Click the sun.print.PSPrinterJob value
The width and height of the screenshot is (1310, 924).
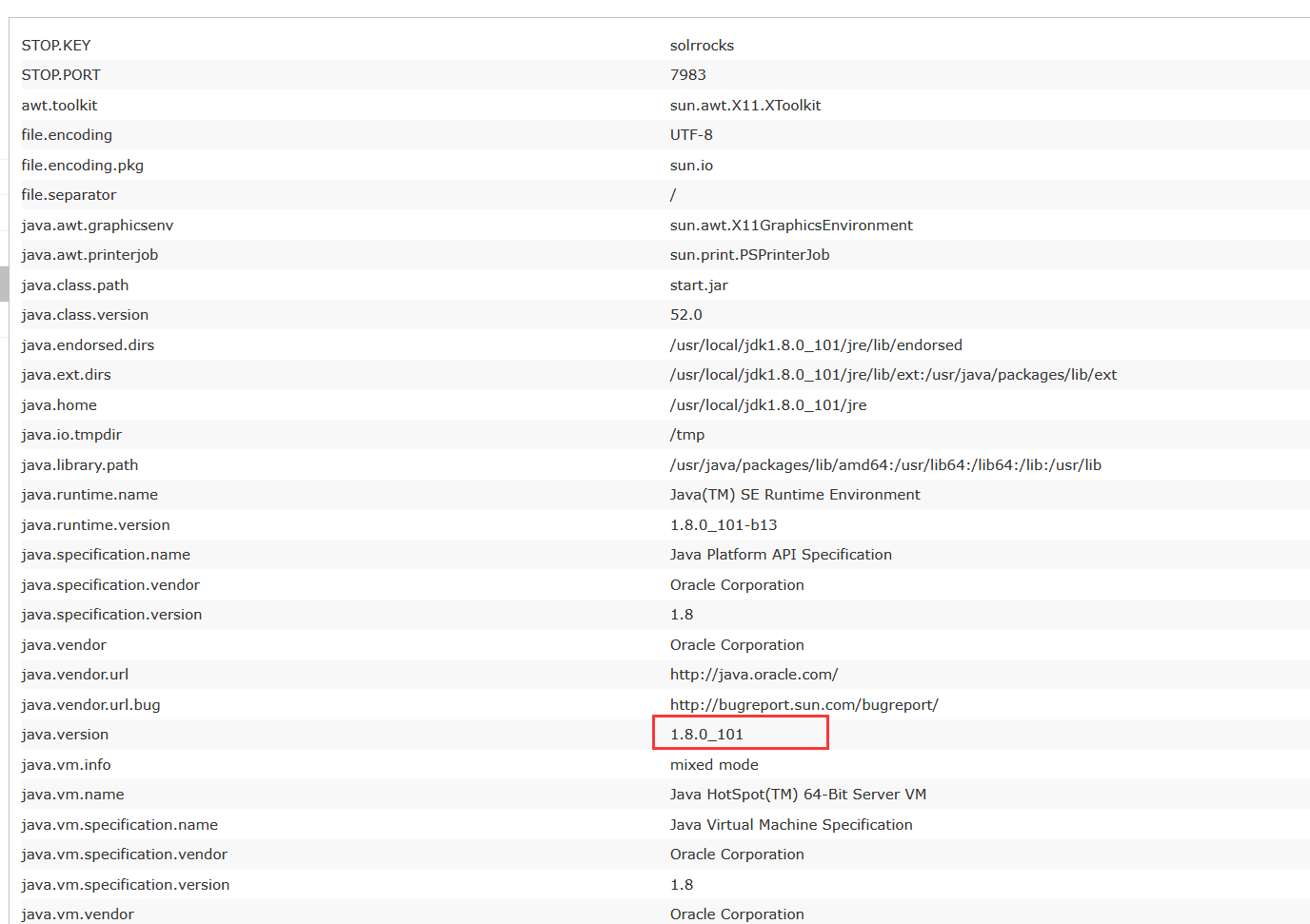click(x=749, y=255)
